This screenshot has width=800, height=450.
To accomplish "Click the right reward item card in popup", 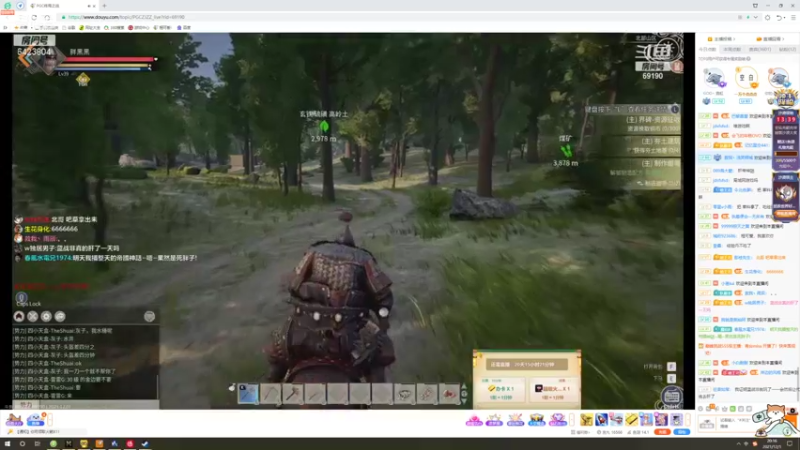I will (553, 390).
